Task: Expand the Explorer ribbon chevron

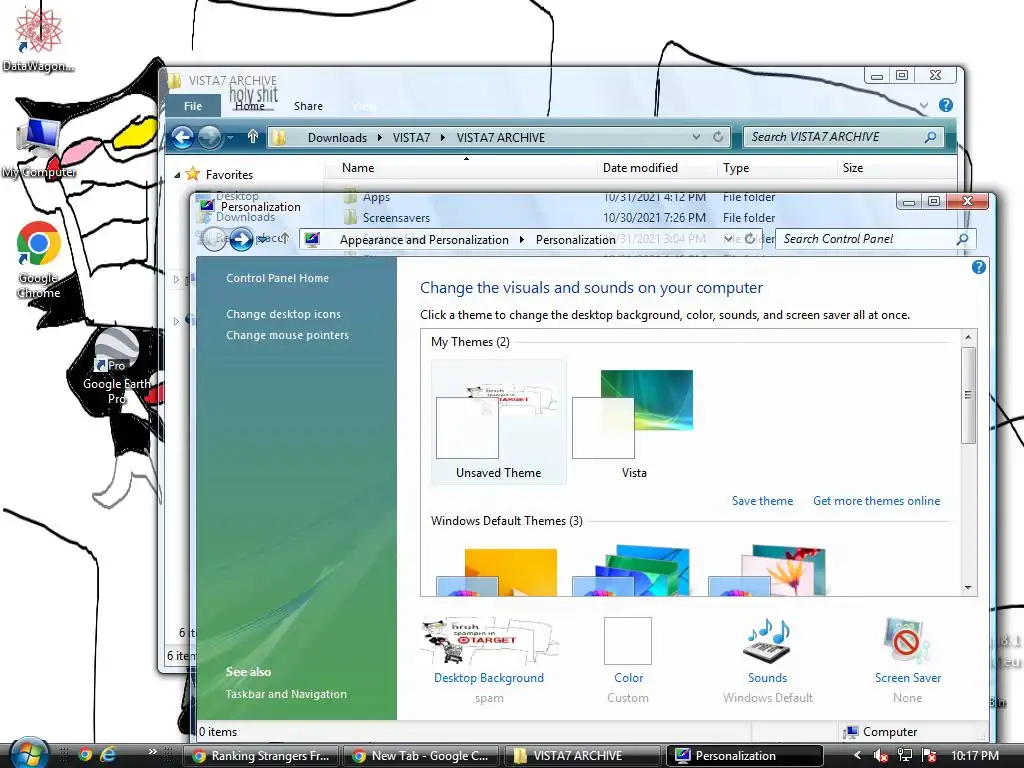Action: pos(924,105)
